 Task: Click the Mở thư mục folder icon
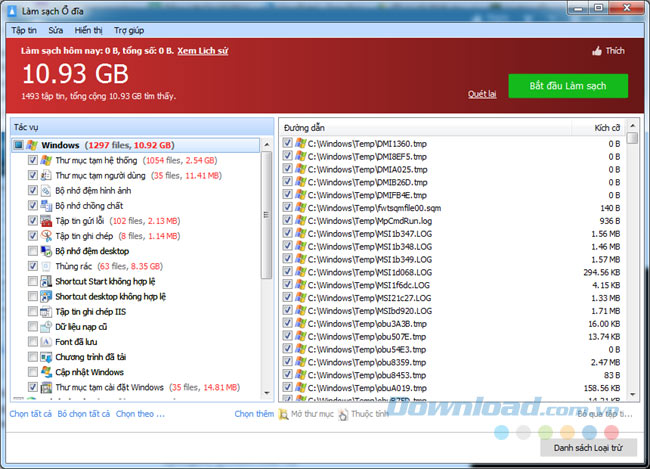(x=283, y=413)
